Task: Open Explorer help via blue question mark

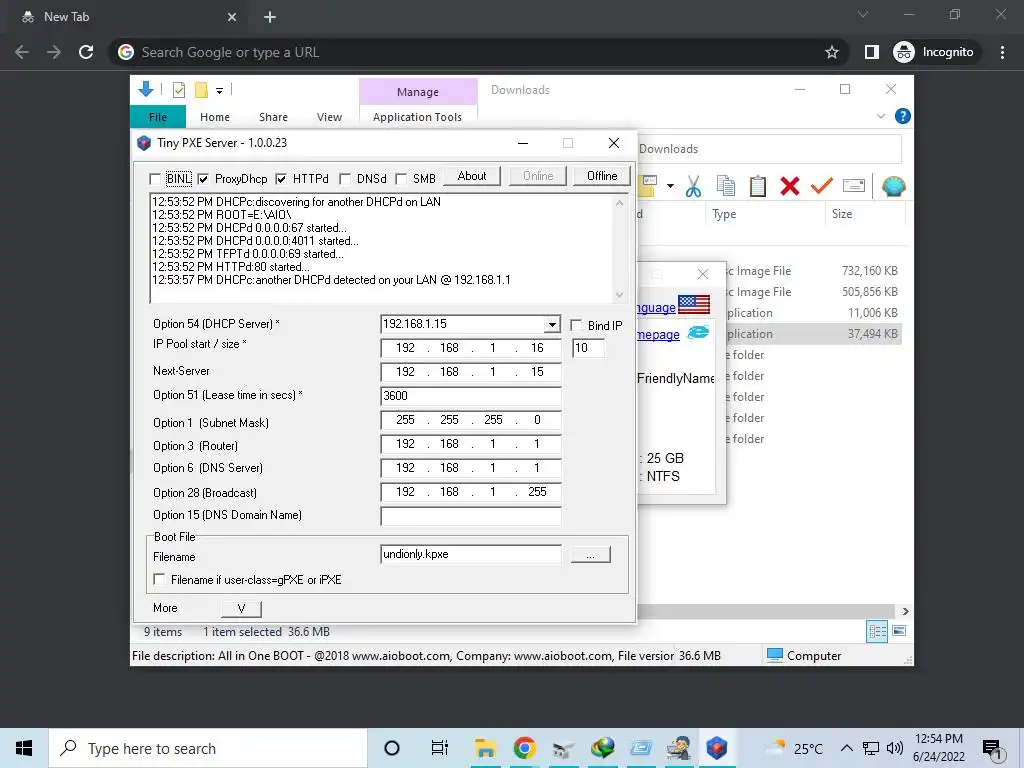Action: click(903, 116)
